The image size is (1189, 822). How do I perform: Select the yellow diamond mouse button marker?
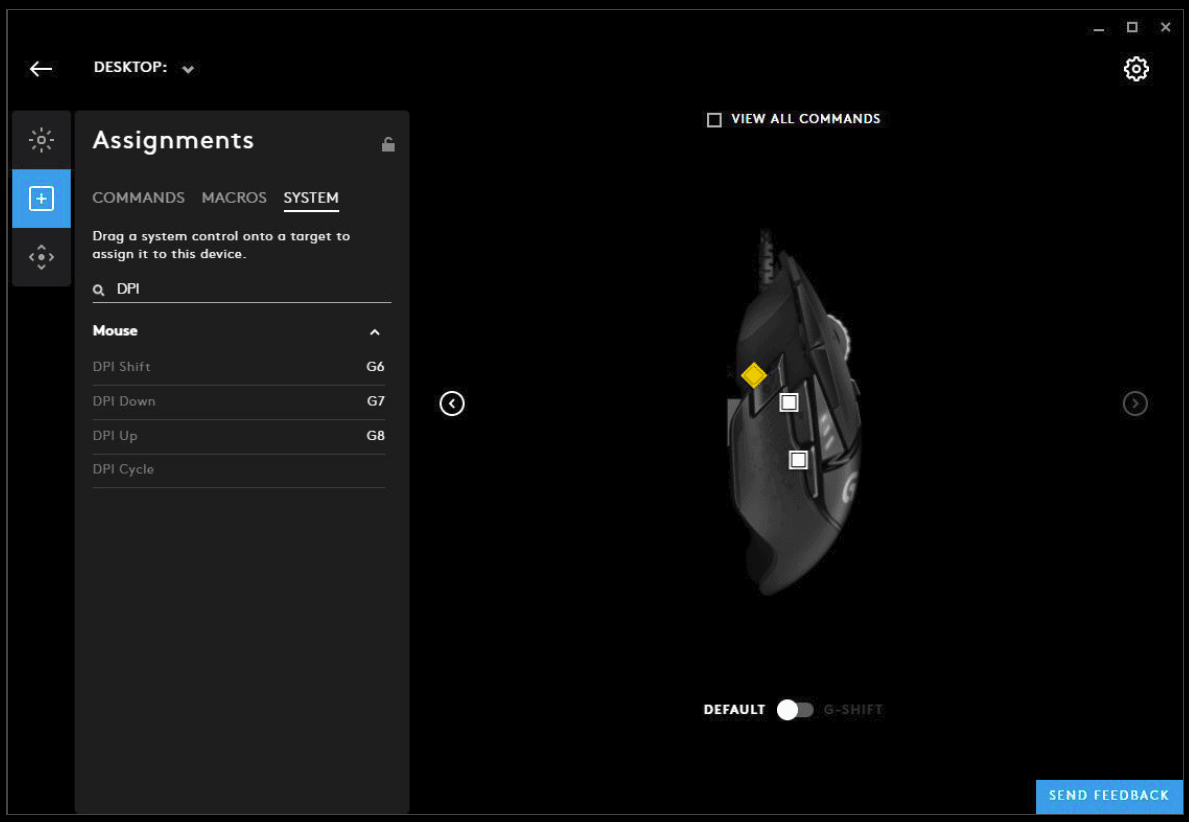coord(753,375)
